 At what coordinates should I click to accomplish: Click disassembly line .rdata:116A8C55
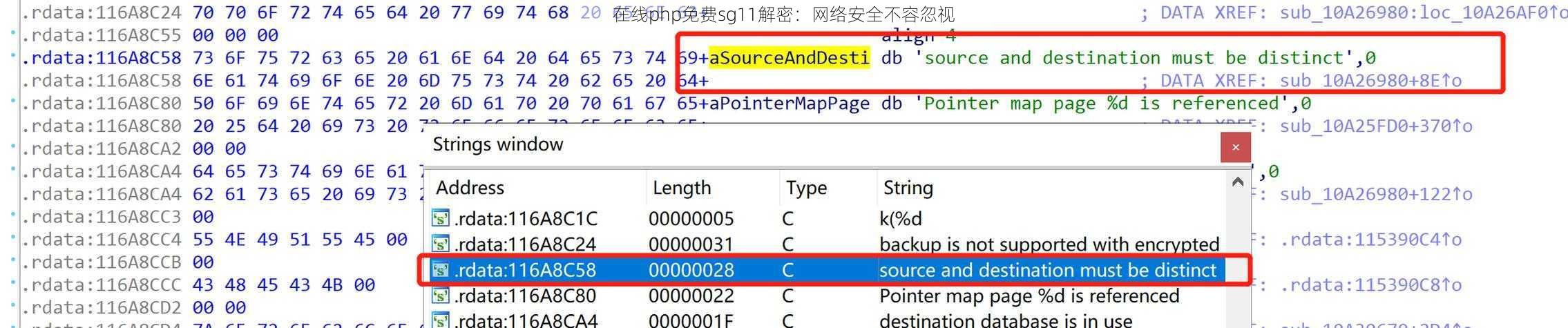point(102,35)
